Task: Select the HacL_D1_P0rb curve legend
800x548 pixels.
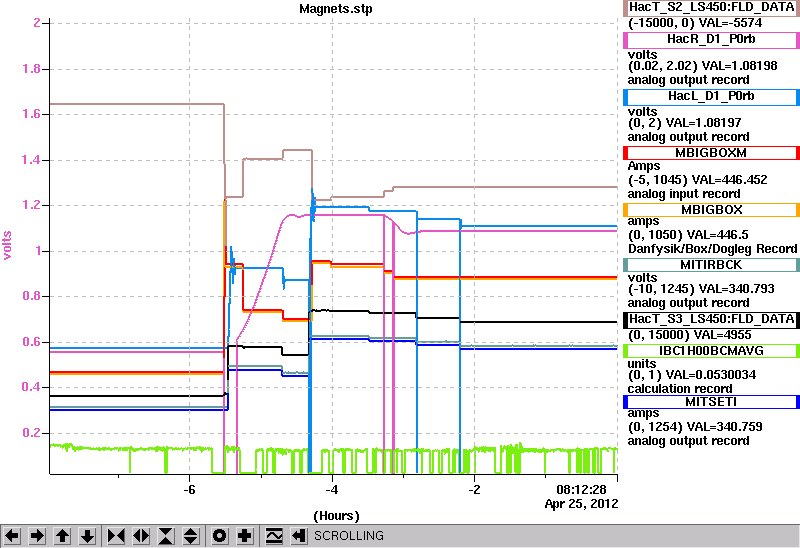Action: 711,96
